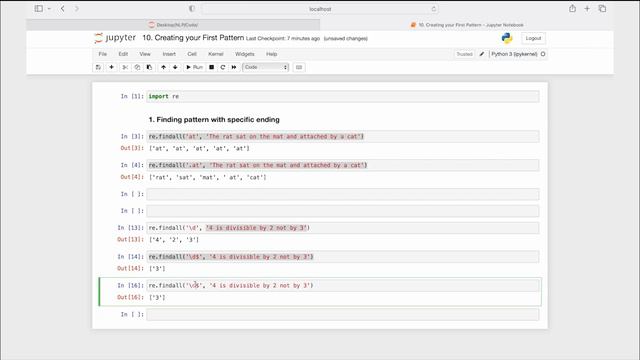Click the Trusted notebook indicator
Viewport: 640px width, 360px height.
[x=464, y=54]
